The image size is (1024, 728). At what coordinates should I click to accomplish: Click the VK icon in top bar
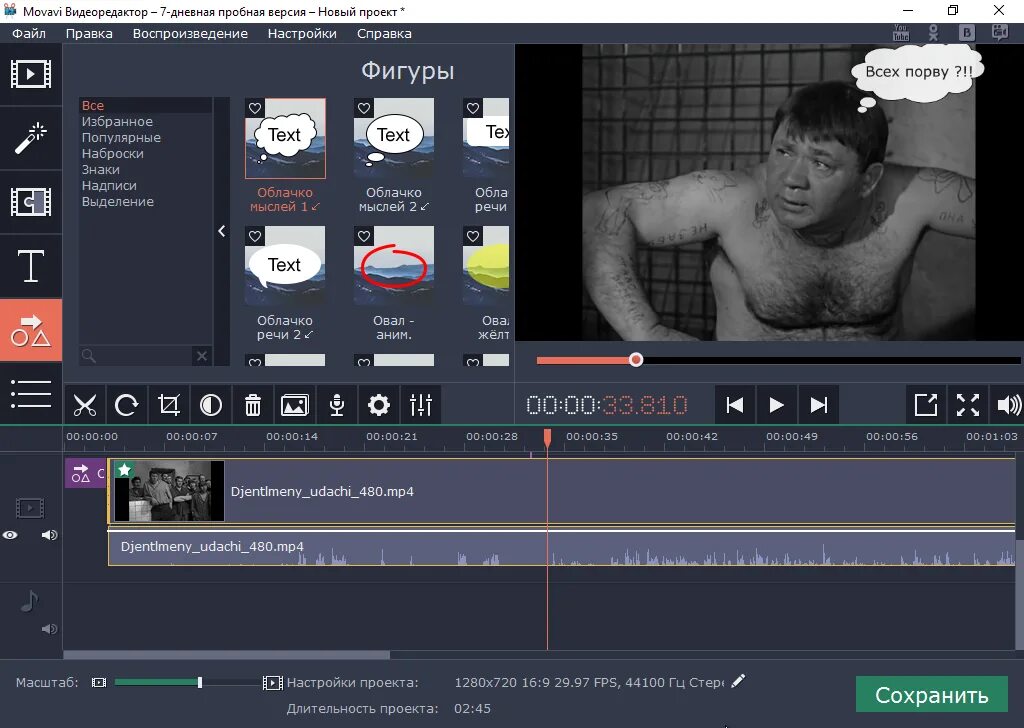click(967, 33)
